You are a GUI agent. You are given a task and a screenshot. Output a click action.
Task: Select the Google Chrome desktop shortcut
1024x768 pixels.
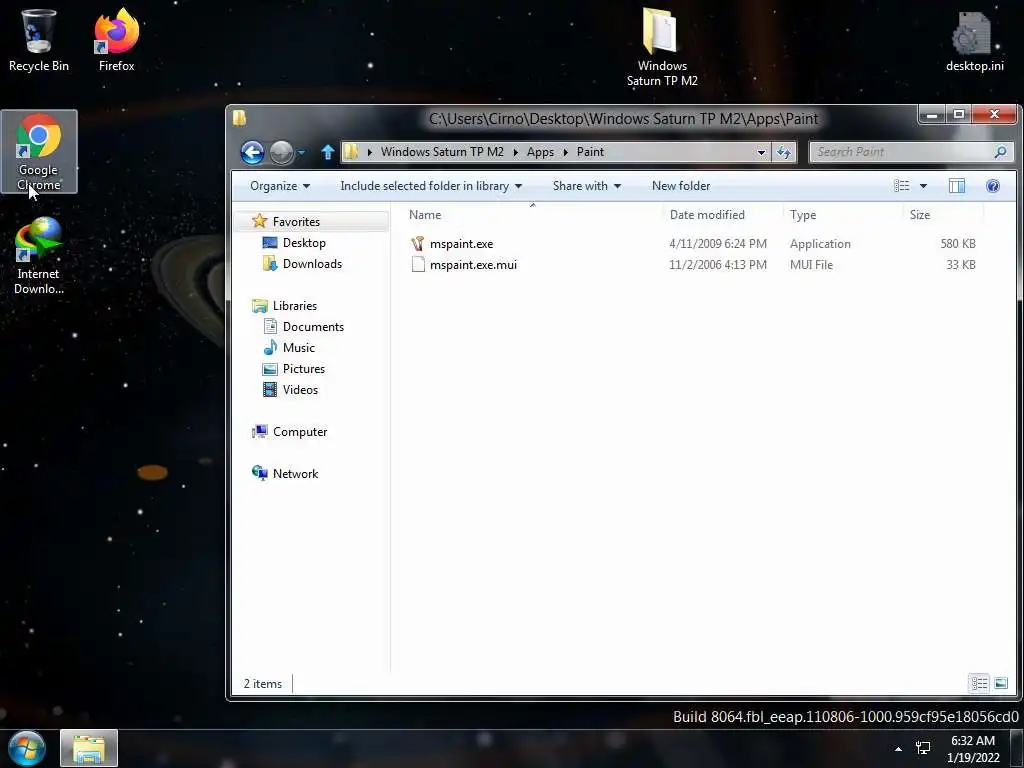[x=39, y=151]
